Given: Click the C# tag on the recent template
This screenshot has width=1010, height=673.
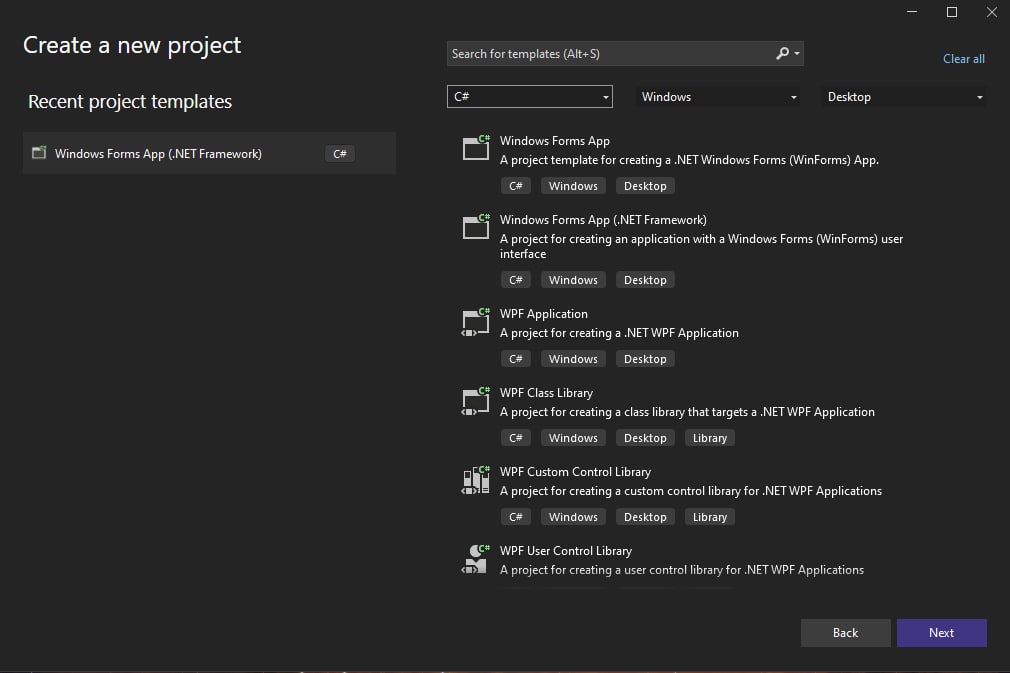Looking at the screenshot, I should (339, 154).
